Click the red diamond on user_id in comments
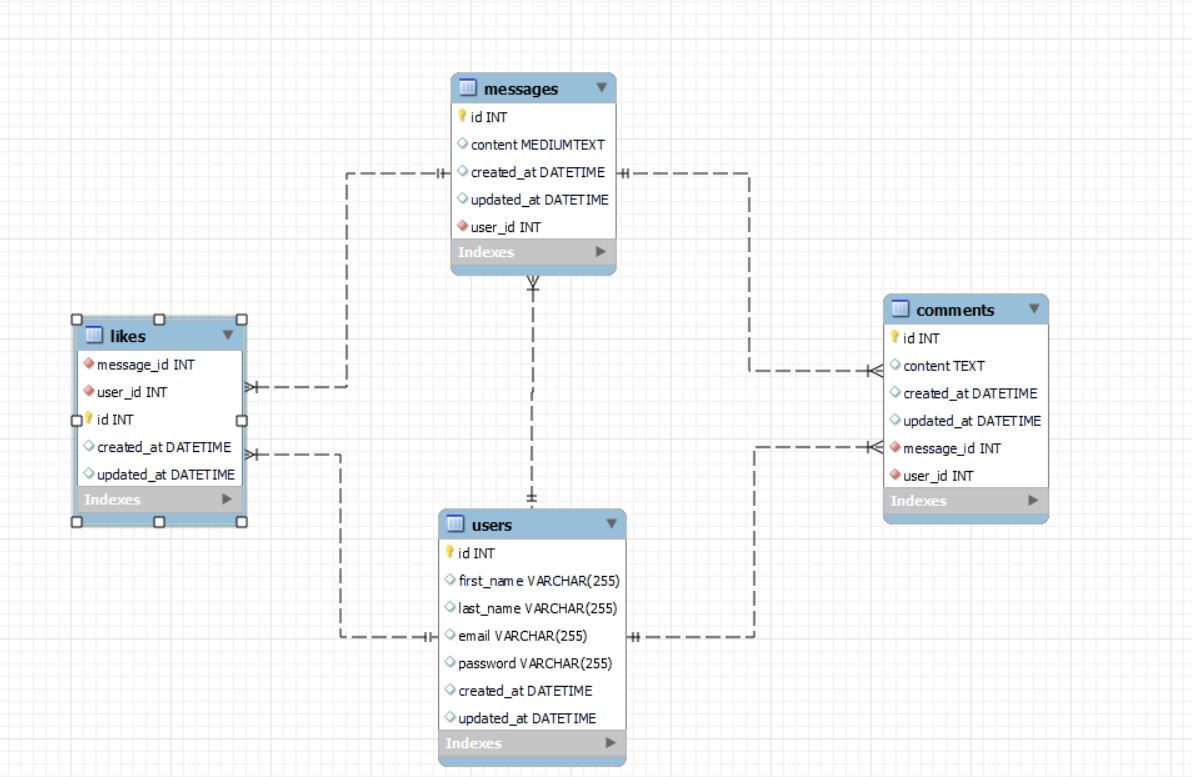This screenshot has width=1192, height=777. point(893,475)
